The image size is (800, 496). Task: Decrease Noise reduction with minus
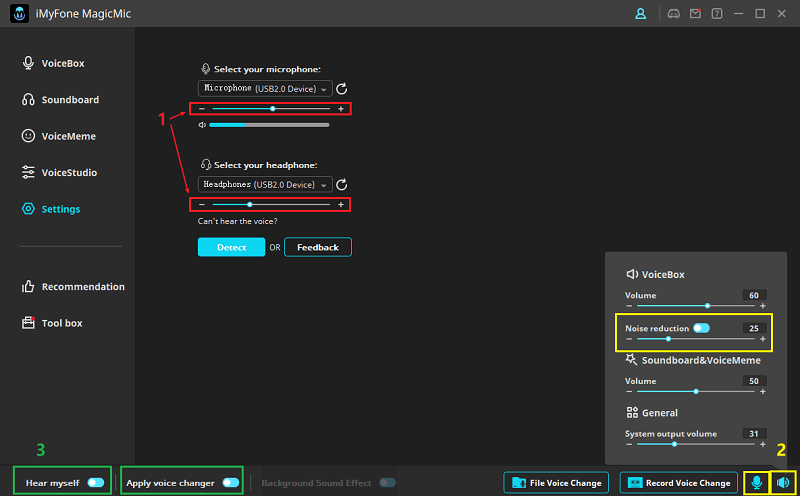click(629, 339)
